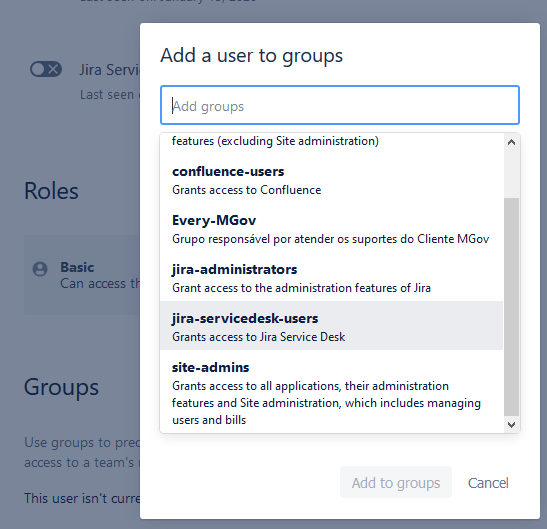Image resolution: width=547 pixels, height=529 pixels.
Task: Click the Groups heading in background page
Action: tap(61, 387)
